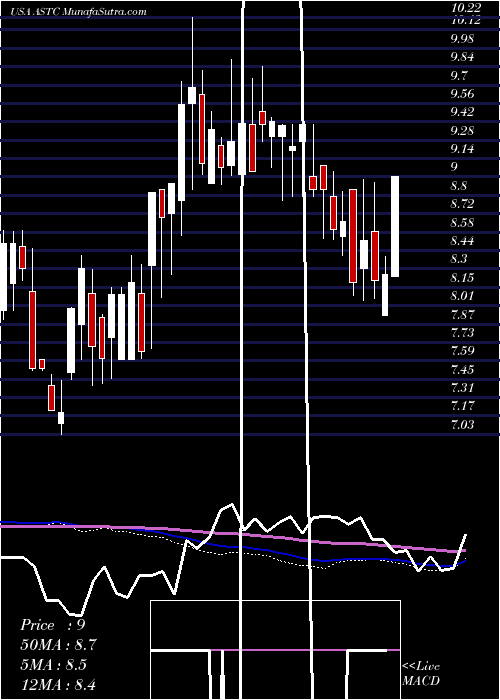Click the 8.44 price axis label
Image resolution: width=500 pixels, height=700 pixels.
tap(462, 241)
